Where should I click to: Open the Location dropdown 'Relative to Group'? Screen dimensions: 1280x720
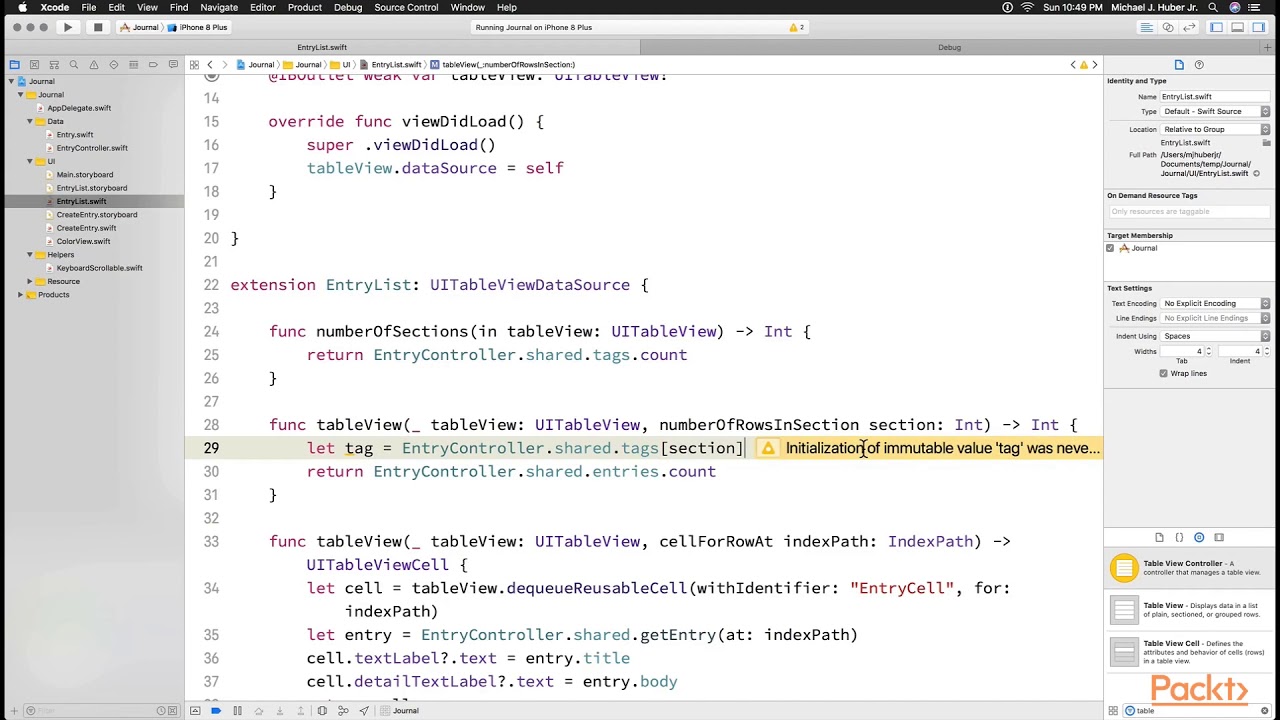point(1215,129)
